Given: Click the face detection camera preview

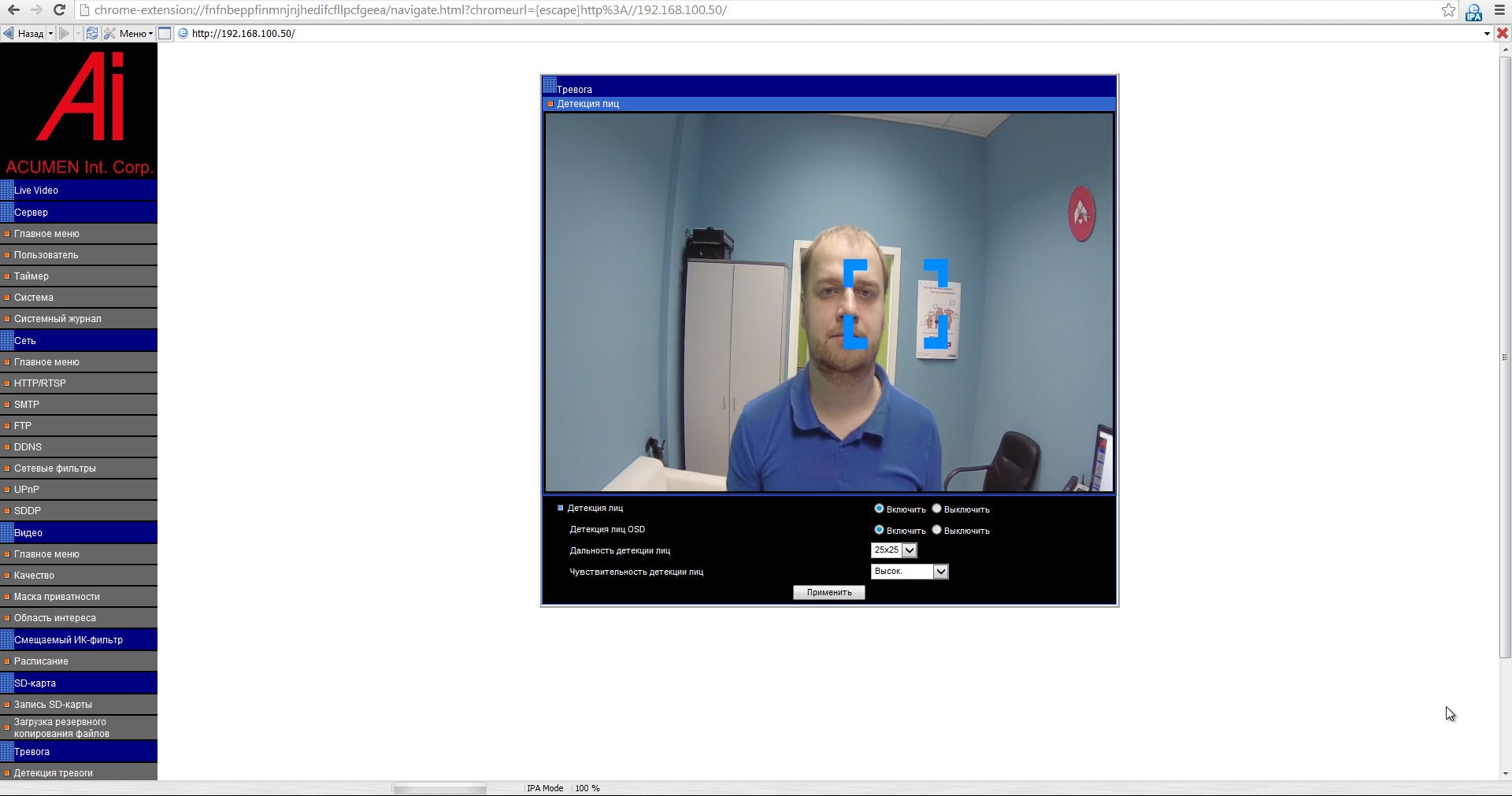Looking at the screenshot, I should (x=829, y=302).
